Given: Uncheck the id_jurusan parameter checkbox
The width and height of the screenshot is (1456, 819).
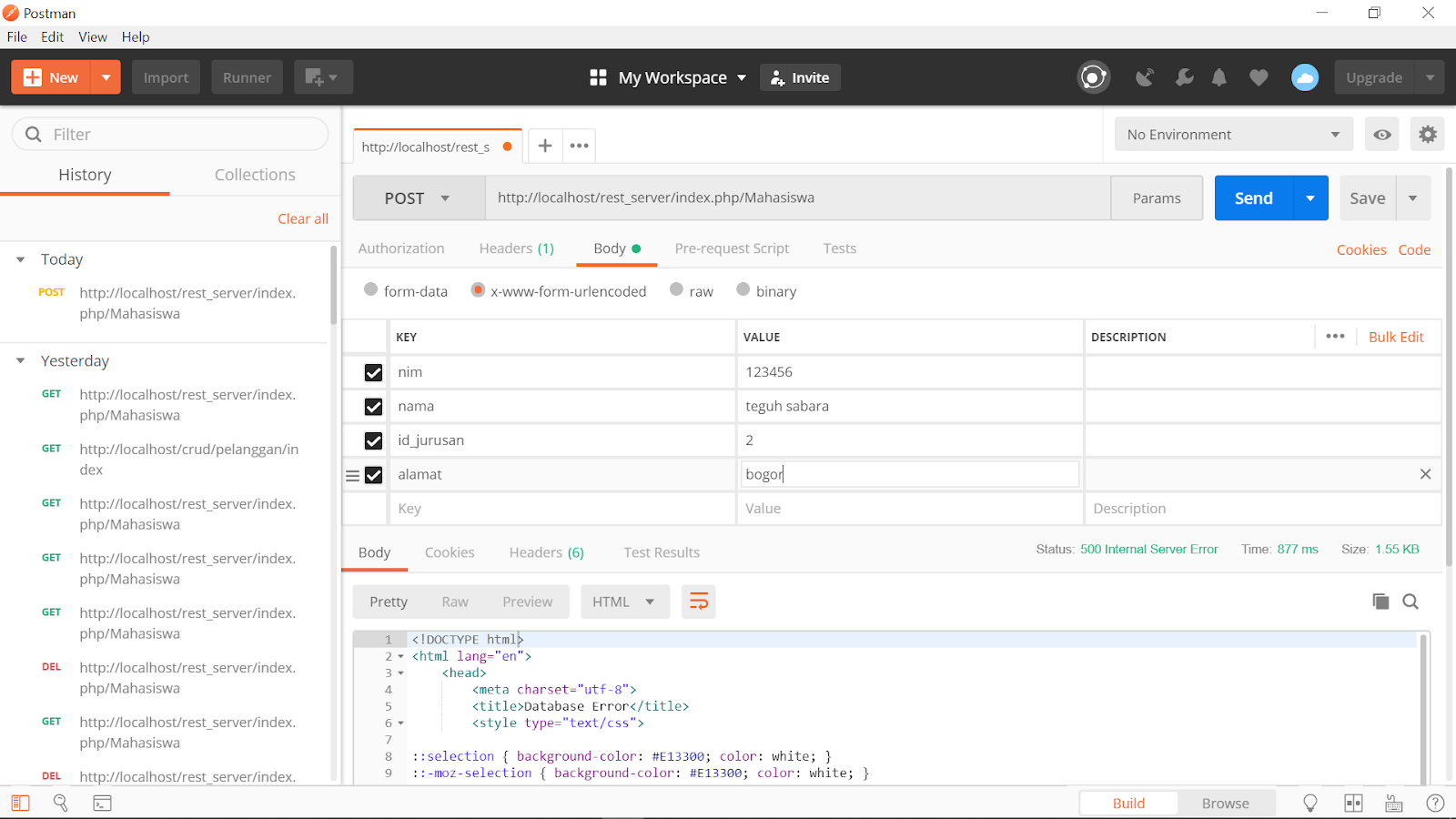Looking at the screenshot, I should click(x=373, y=440).
